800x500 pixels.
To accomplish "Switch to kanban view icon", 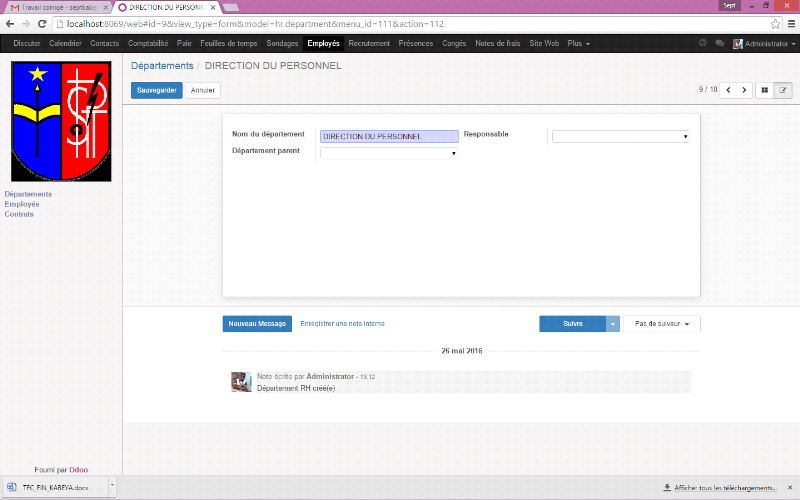I will coord(764,90).
